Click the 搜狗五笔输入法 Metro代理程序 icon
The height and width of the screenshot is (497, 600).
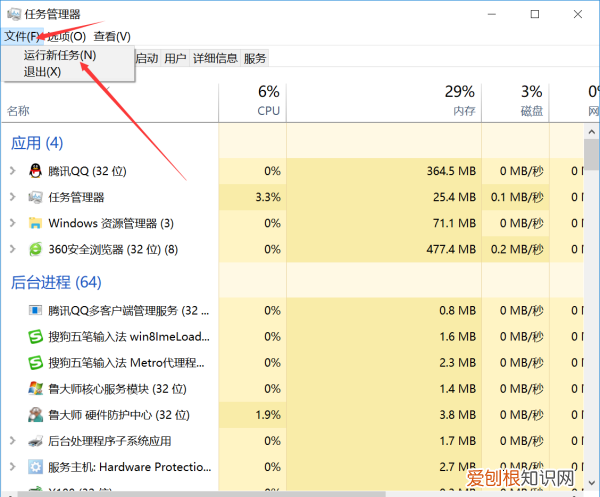(36, 363)
